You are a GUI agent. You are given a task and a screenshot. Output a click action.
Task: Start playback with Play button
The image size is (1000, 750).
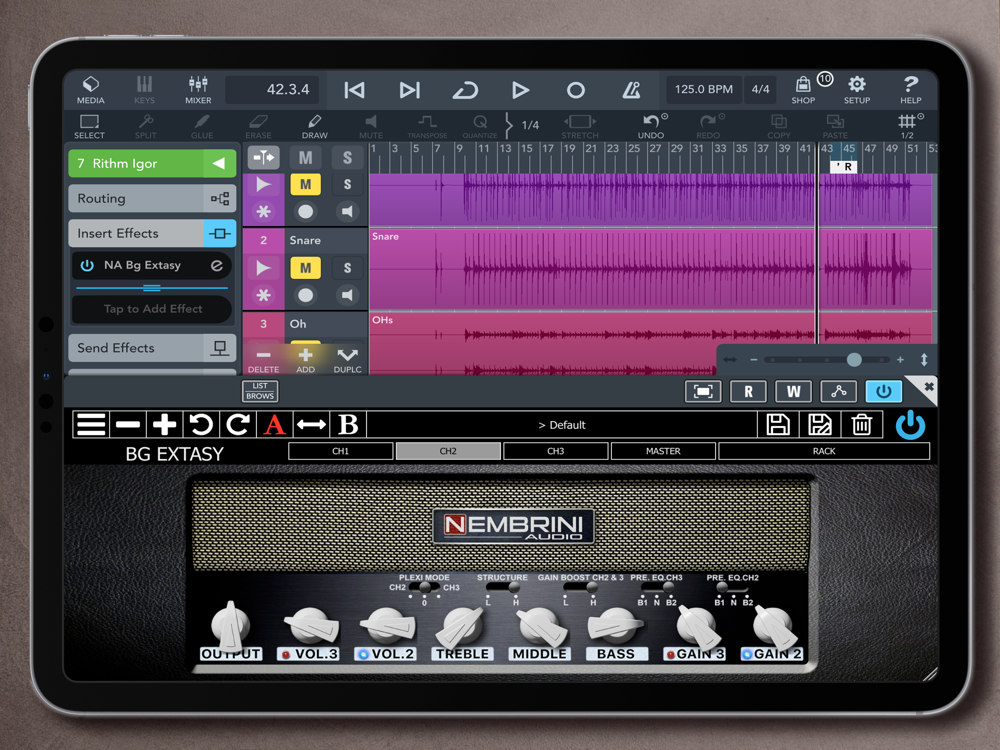(520, 90)
